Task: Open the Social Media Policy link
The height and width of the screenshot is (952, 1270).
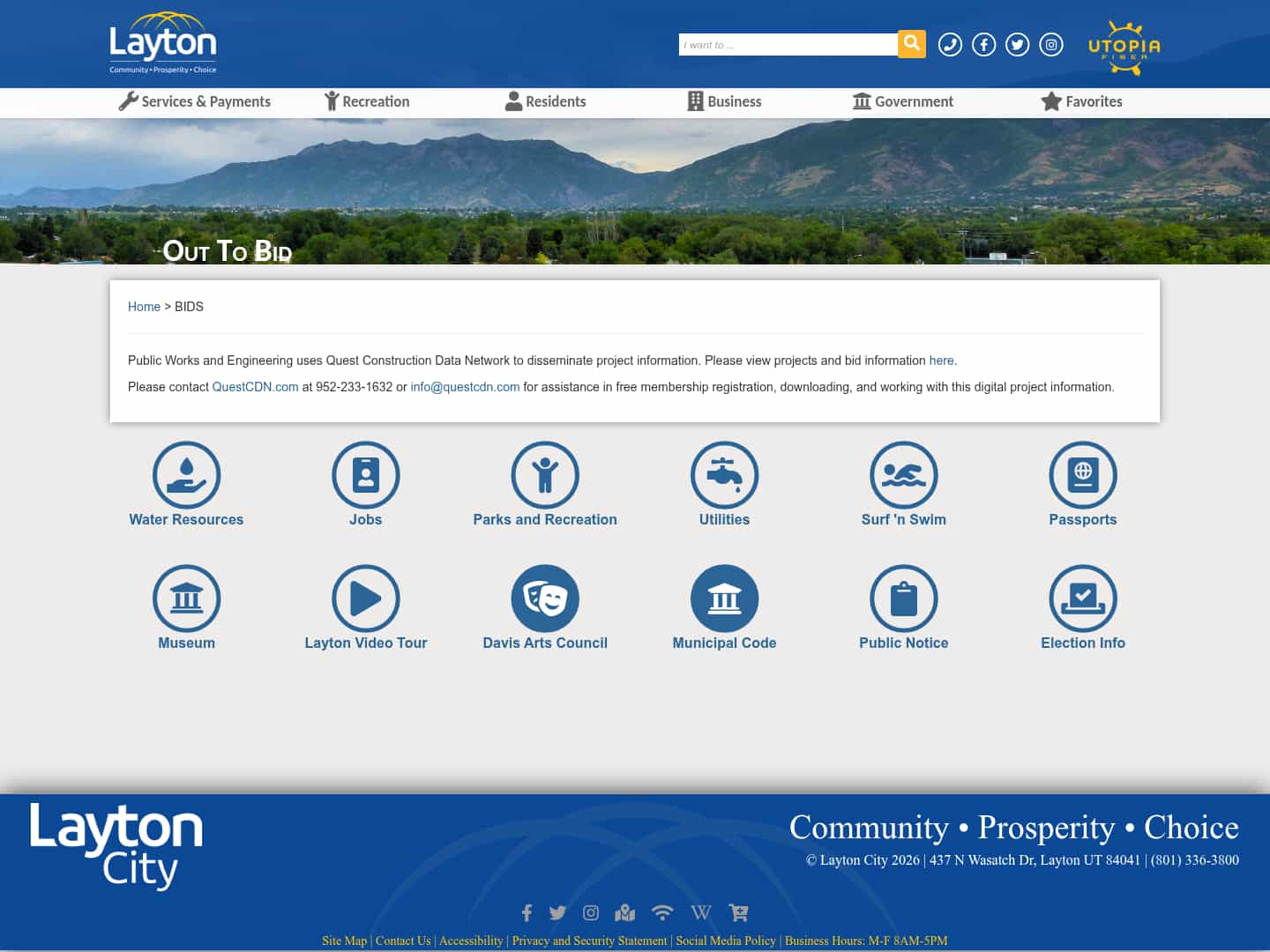Action: (726, 941)
